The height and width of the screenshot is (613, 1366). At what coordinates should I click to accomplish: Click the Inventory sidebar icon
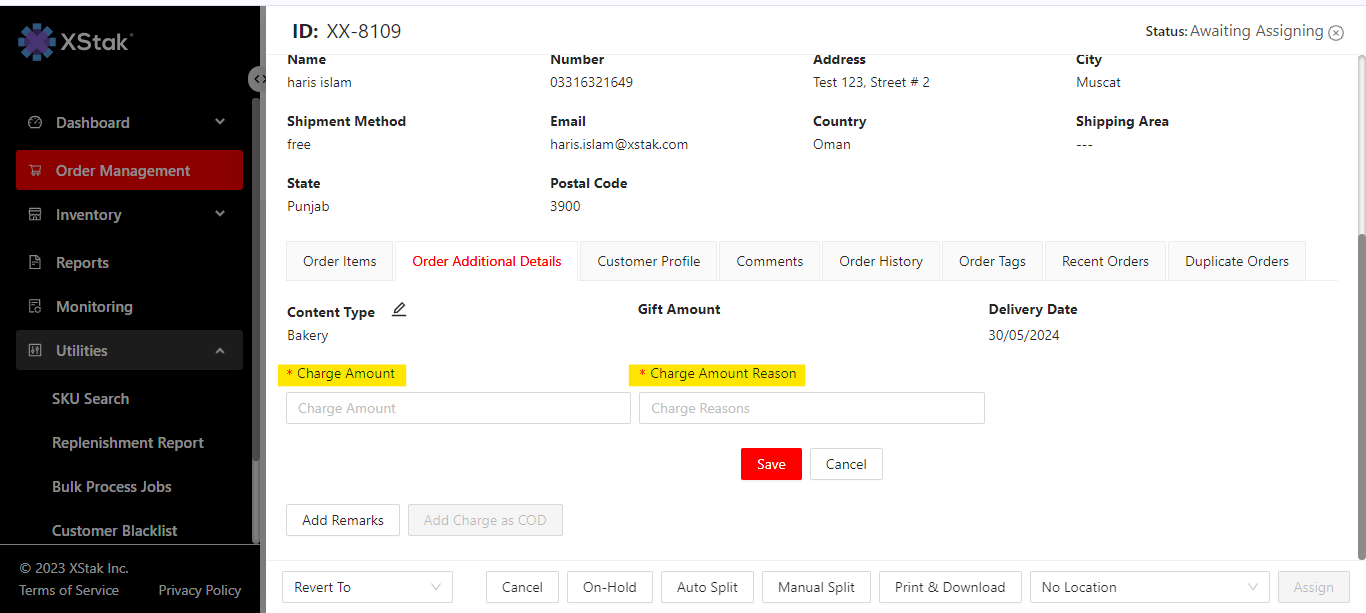[35, 215]
